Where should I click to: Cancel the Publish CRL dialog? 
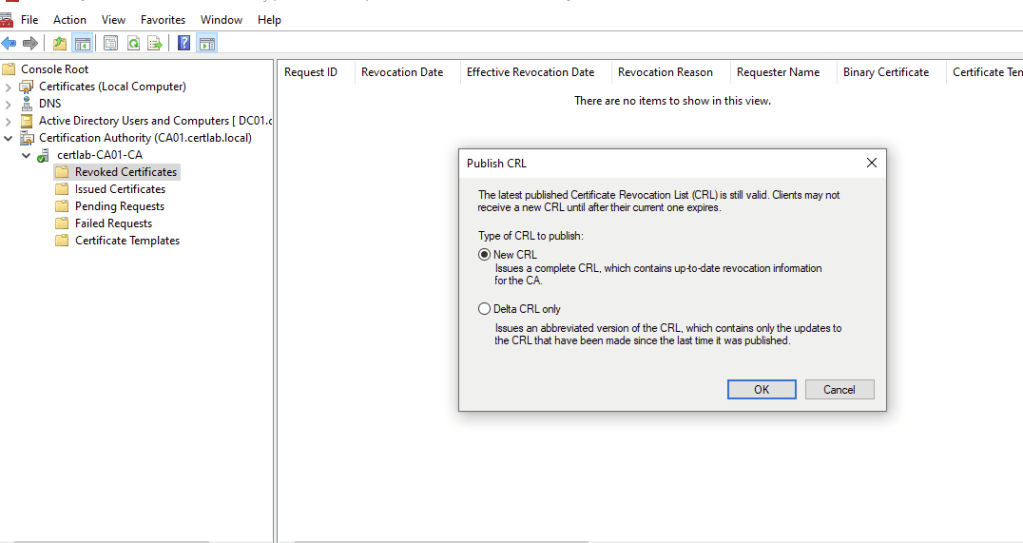pyautogui.click(x=840, y=389)
